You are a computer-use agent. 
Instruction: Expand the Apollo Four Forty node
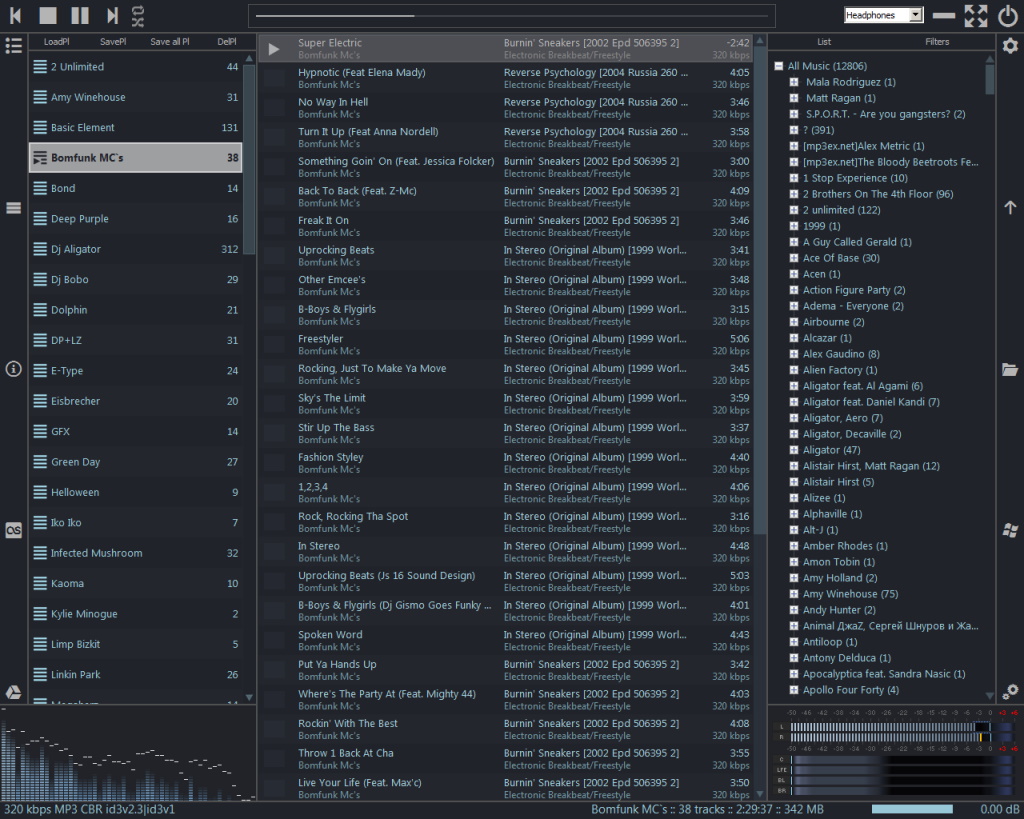tap(794, 690)
